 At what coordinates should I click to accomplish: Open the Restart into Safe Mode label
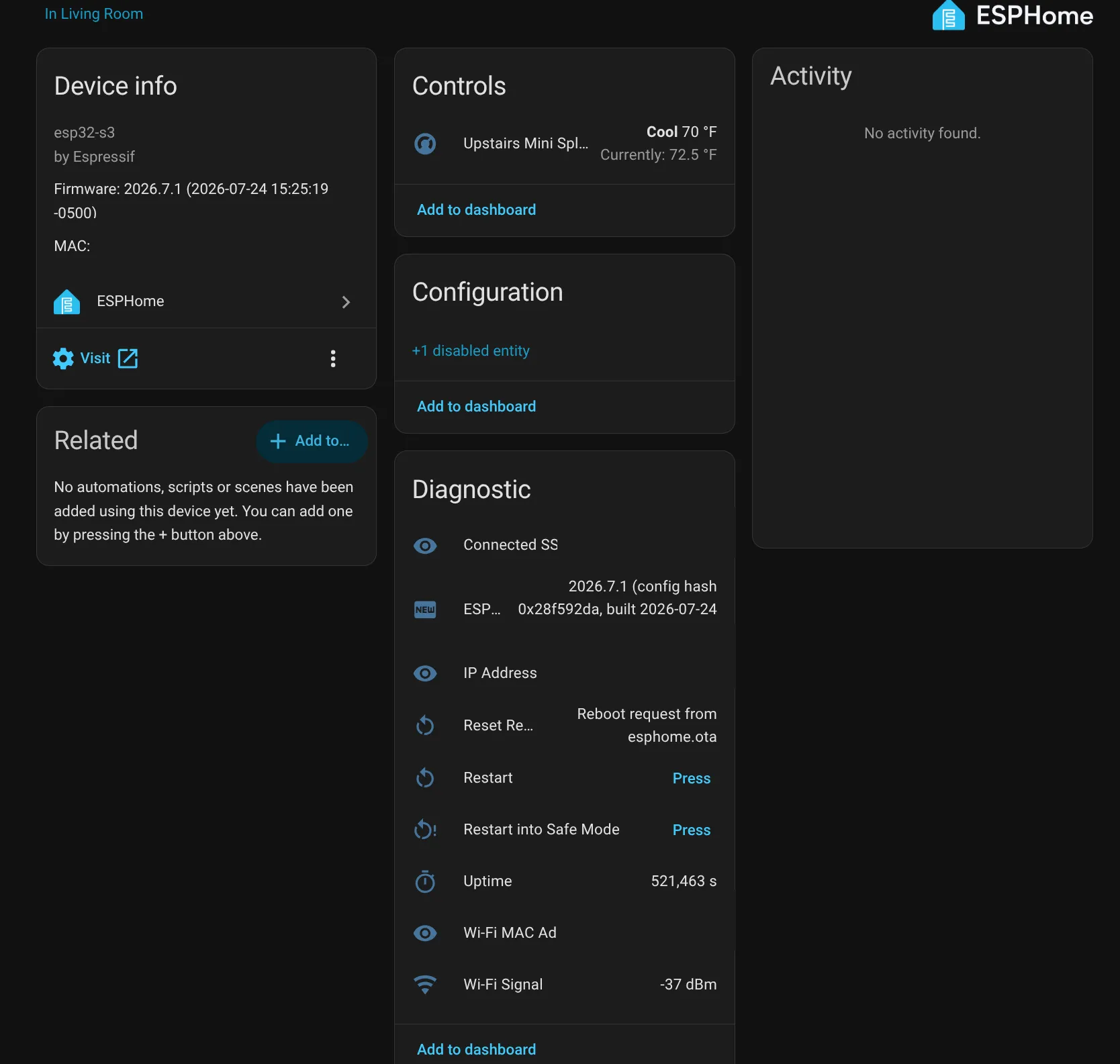pyautogui.click(x=541, y=830)
